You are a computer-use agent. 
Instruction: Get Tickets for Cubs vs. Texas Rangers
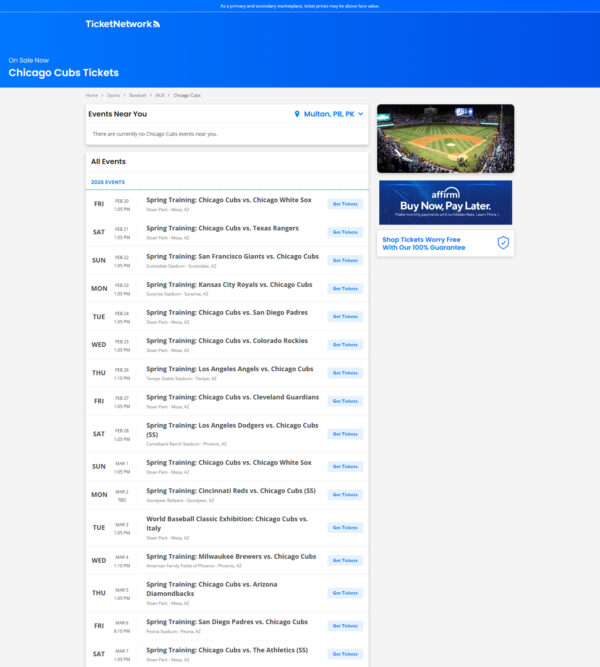[x=345, y=232]
